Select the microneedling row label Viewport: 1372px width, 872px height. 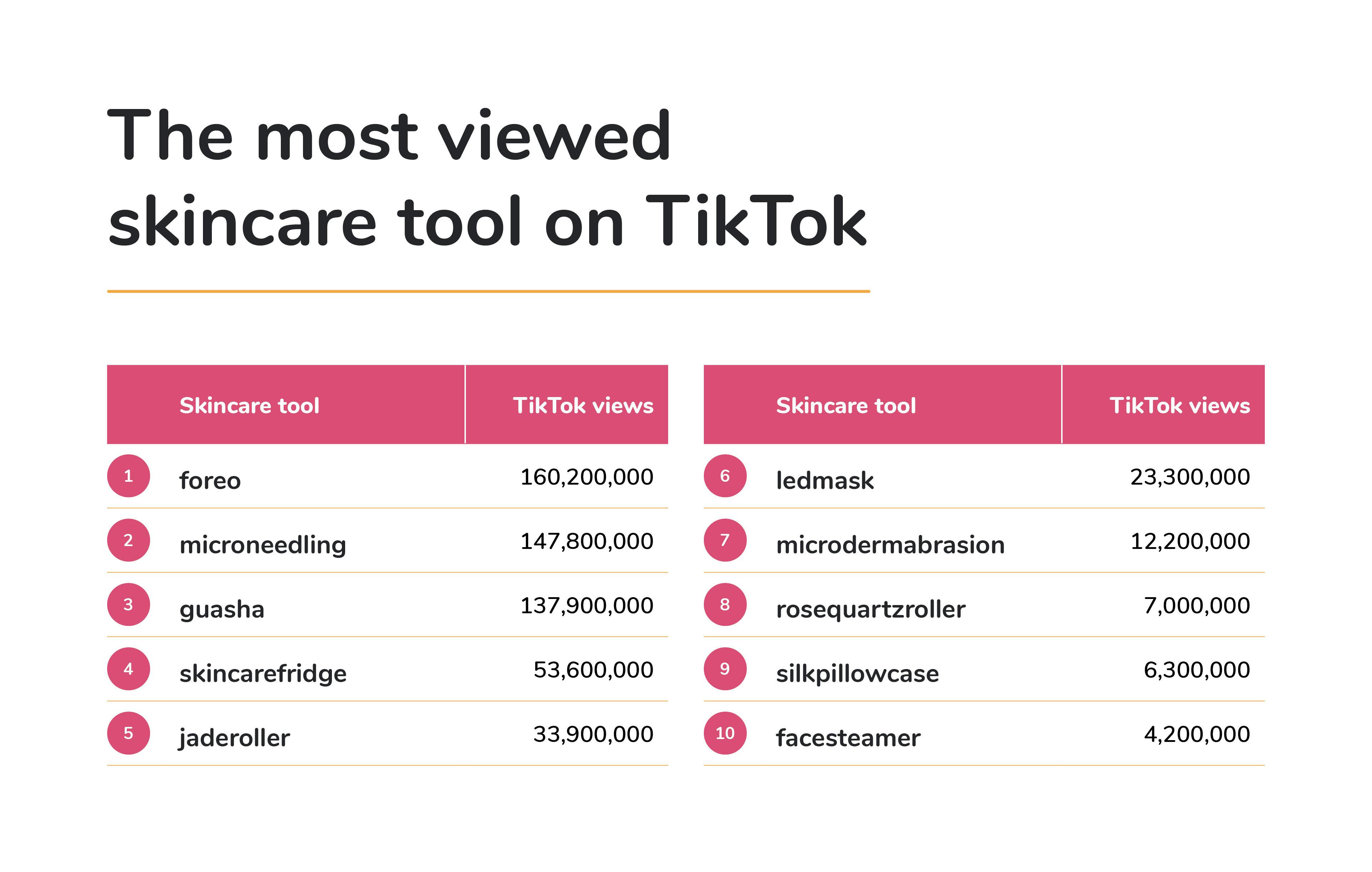click(263, 545)
